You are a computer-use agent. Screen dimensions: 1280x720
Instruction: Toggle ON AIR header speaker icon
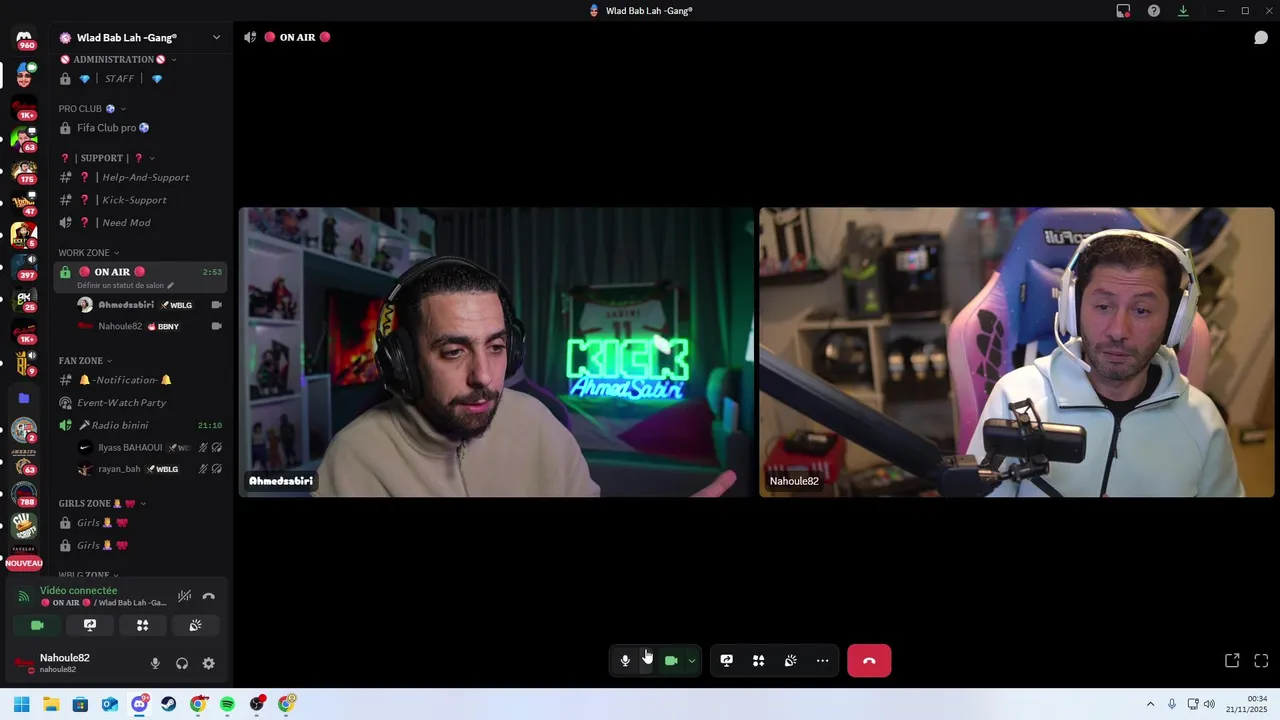[250, 37]
